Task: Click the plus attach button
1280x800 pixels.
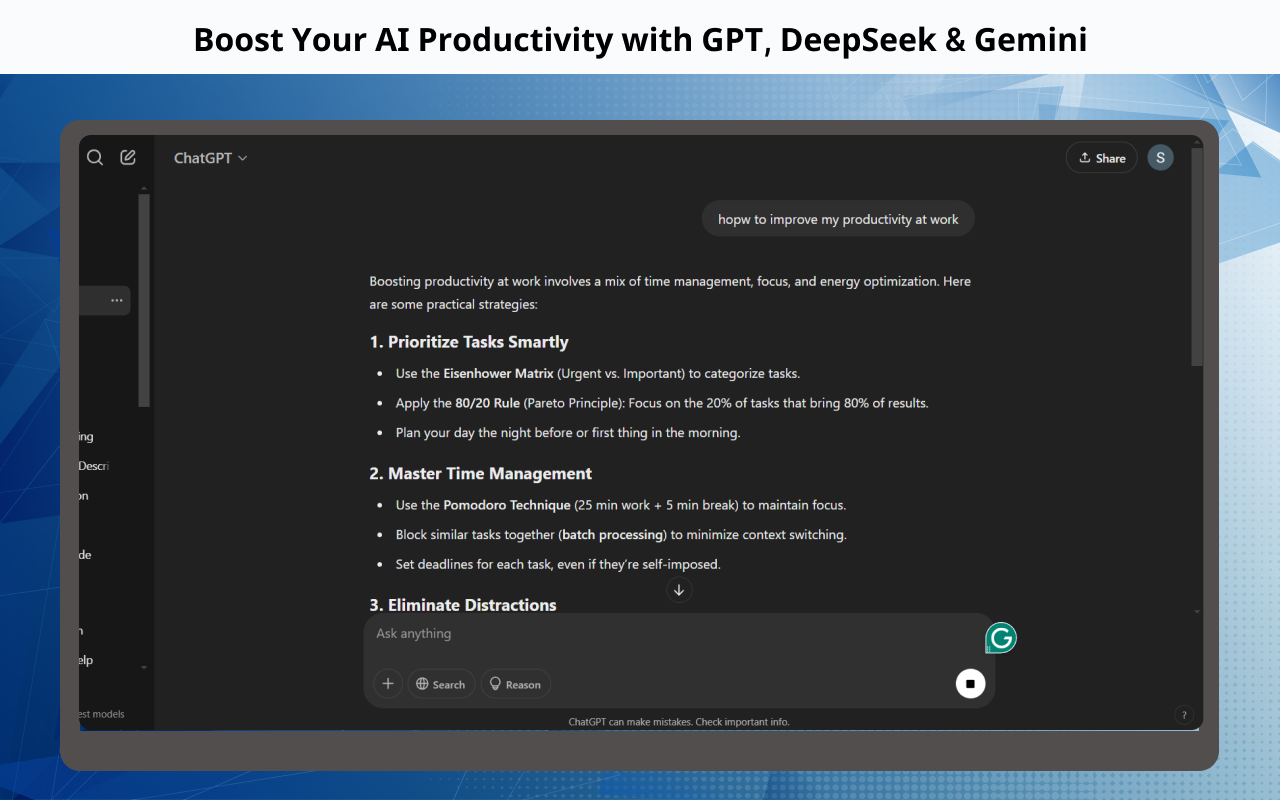Action: 388,684
